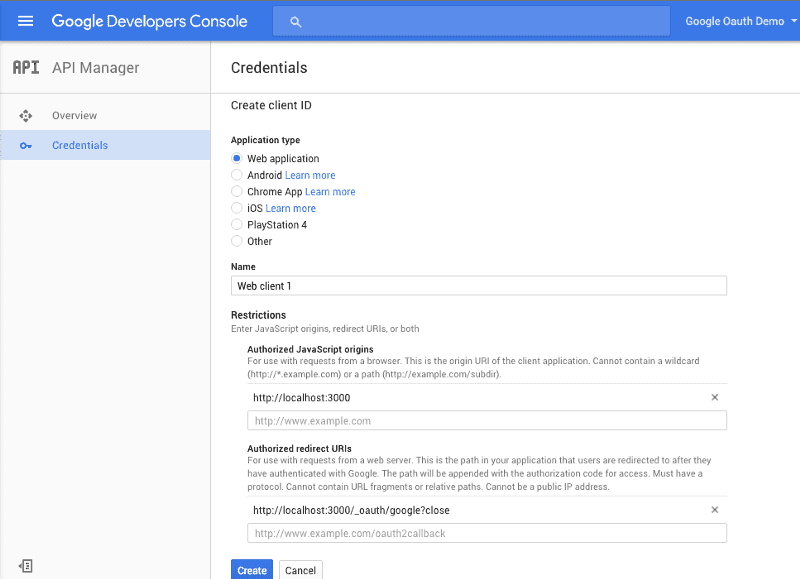Viewport: 800px width, 579px height.
Task: Remove the http://localhost:3000 origin entry
Action: tap(714, 397)
